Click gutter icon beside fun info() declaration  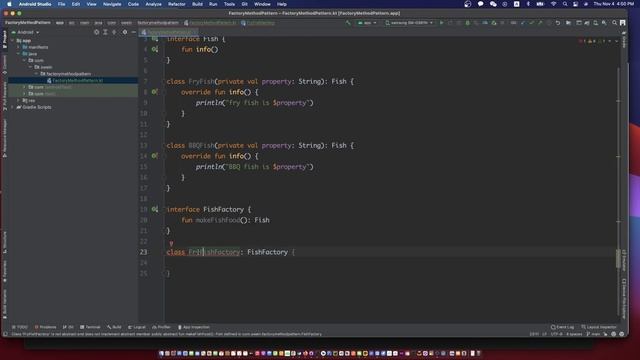pyautogui.click(x=155, y=49)
